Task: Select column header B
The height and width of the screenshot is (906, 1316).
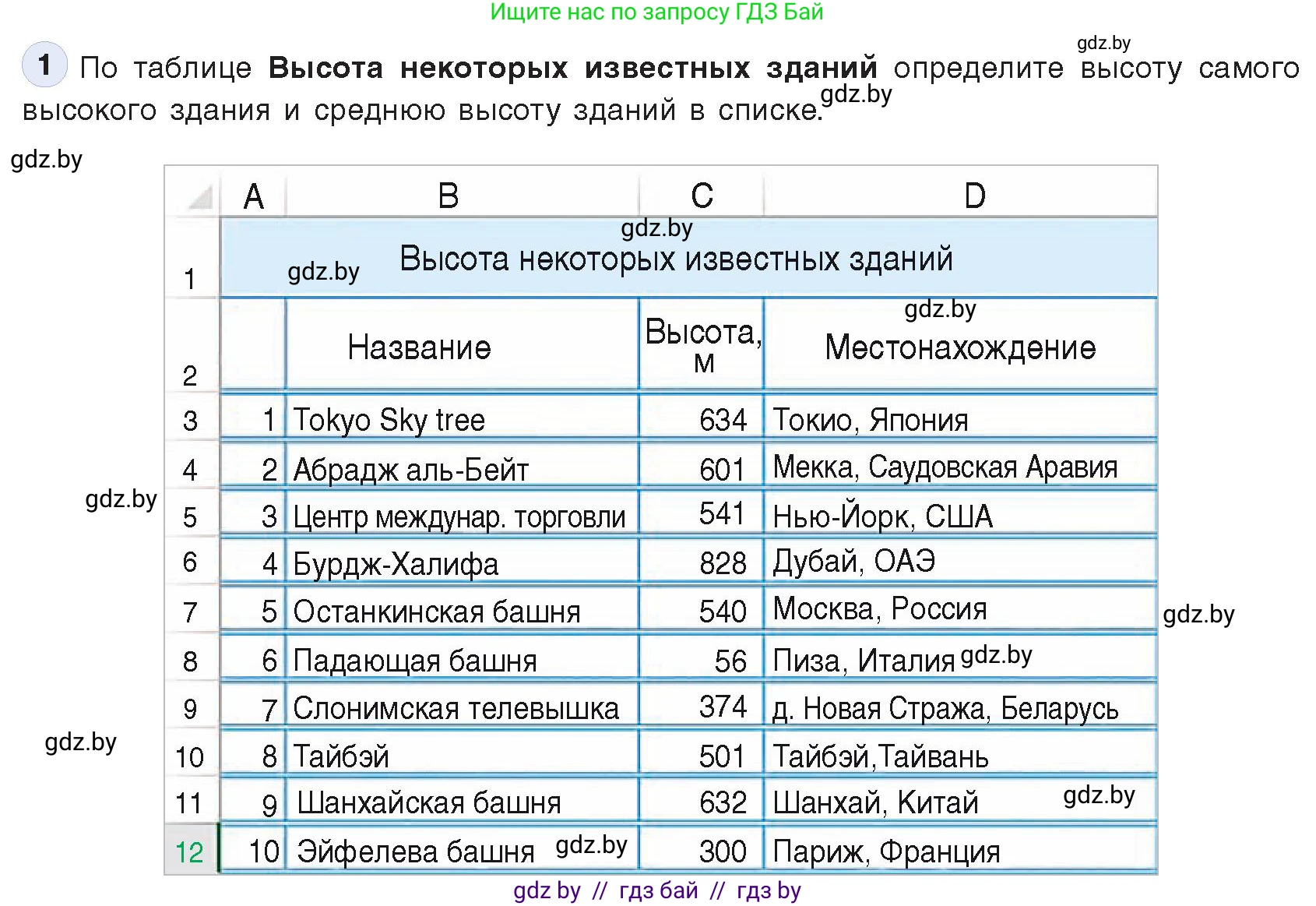Action: pyautogui.click(x=446, y=194)
